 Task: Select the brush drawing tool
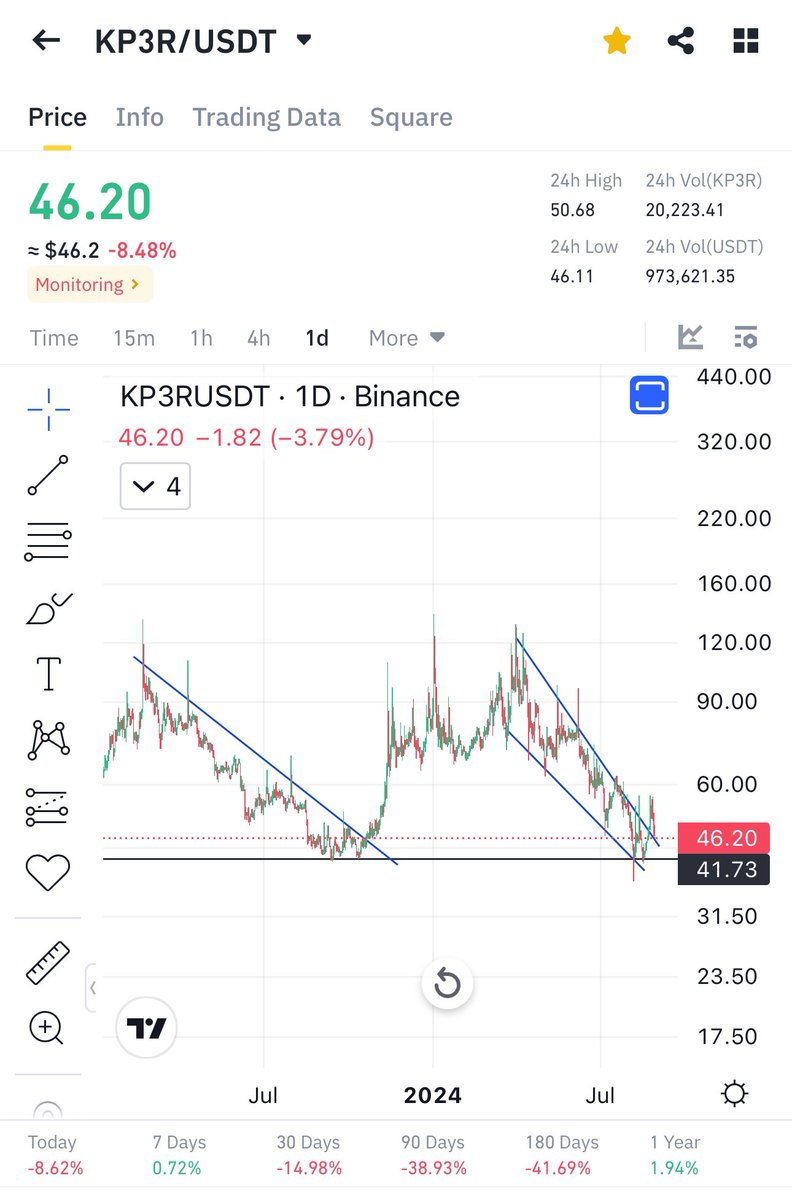tap(48, 608)
